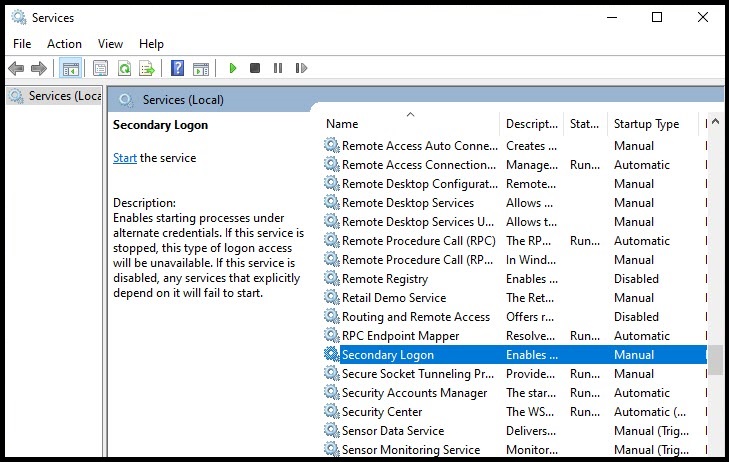Click the Start the service link

point(125,158)
